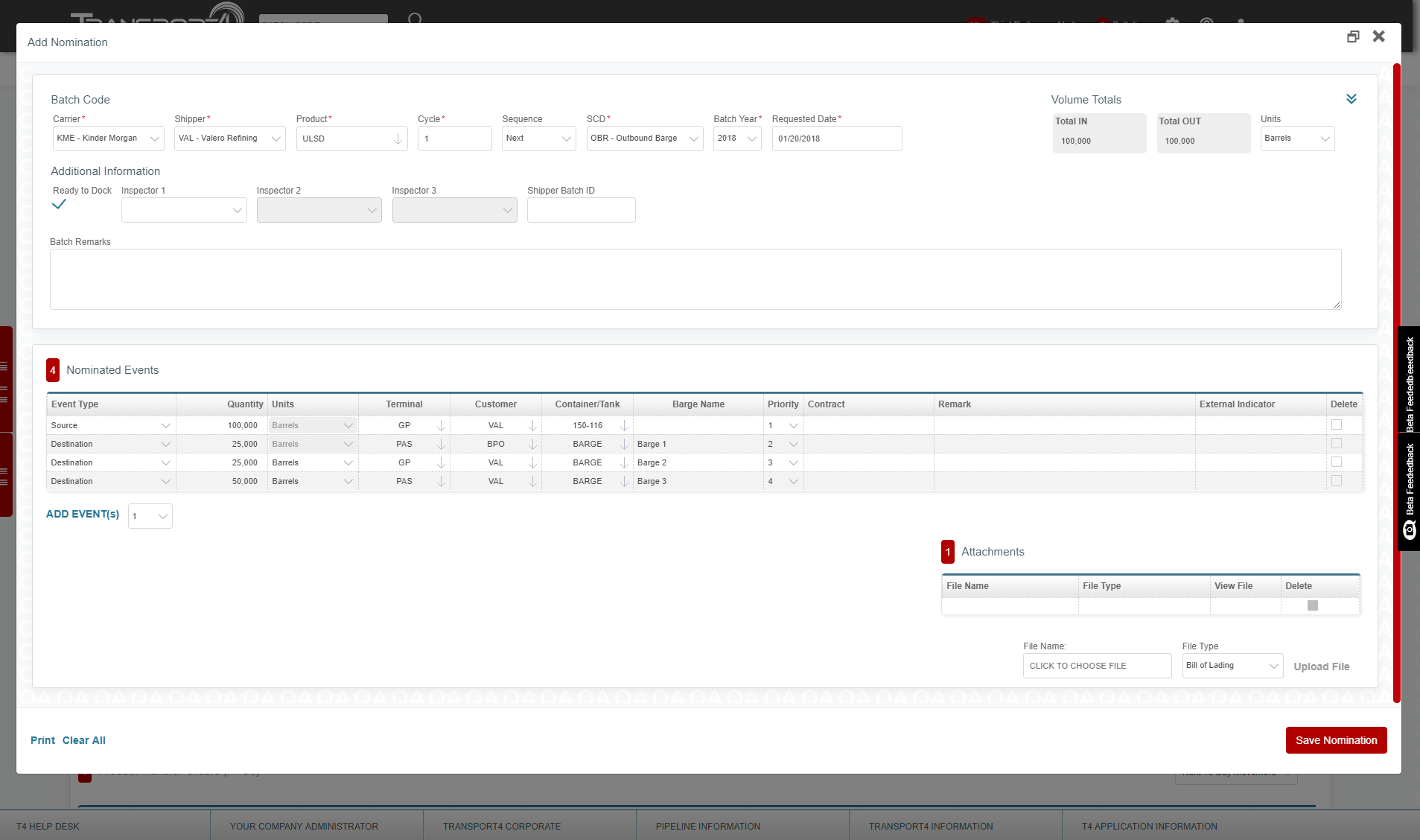Screen dimensions: 1420x840
Task: Open Customer lookup arrow in BPO row
Action: (x=532, y=444)
